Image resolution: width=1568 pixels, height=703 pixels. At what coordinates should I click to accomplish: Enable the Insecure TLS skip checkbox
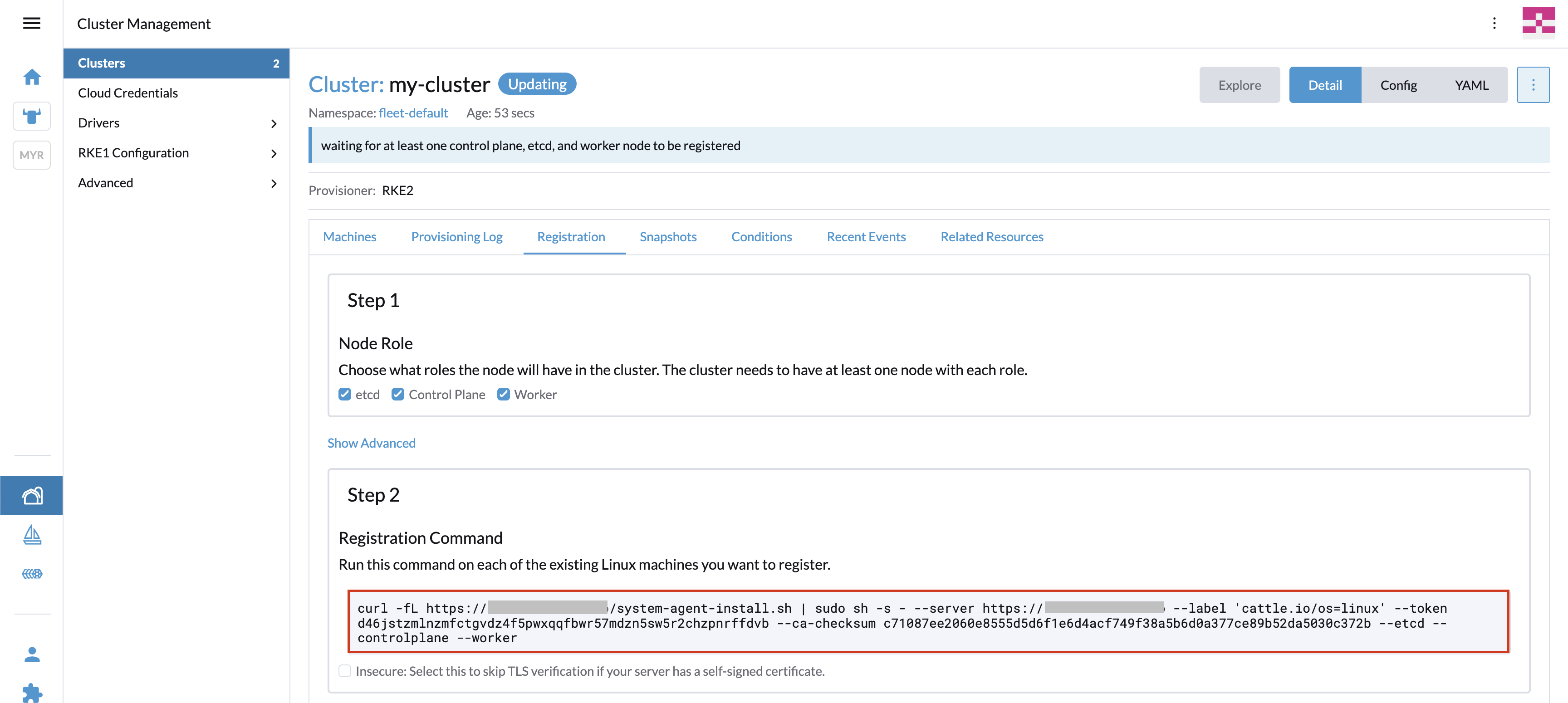pos(344,671)
